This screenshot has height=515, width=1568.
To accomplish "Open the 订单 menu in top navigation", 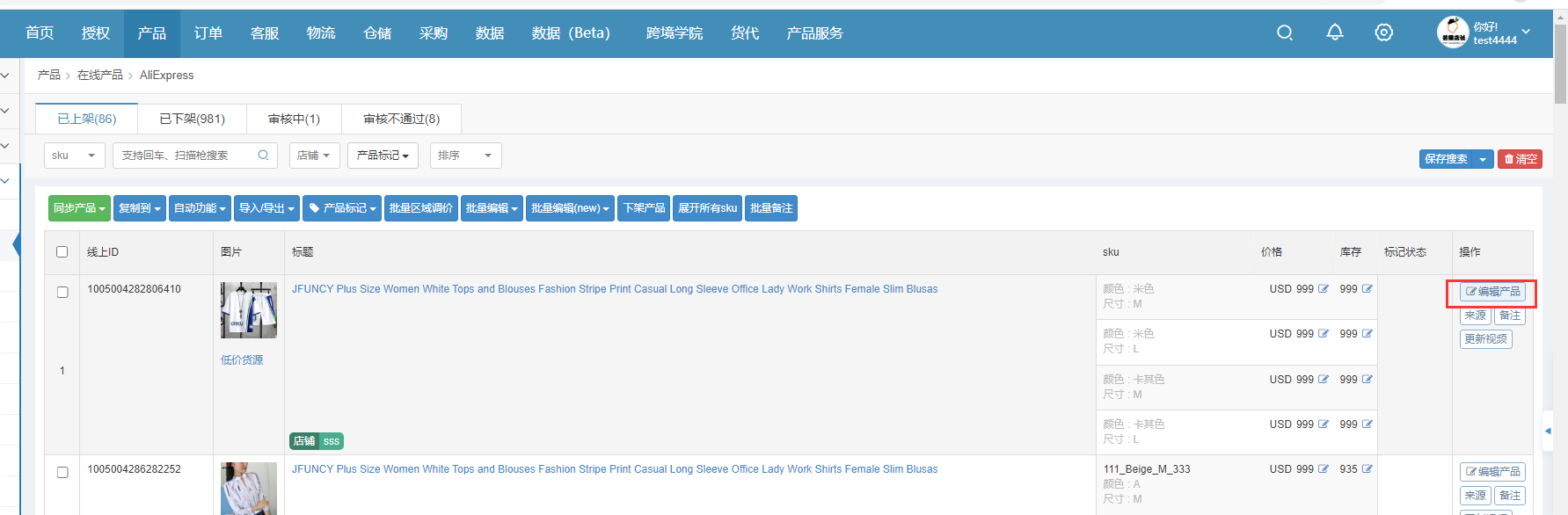I will (208, 33).
